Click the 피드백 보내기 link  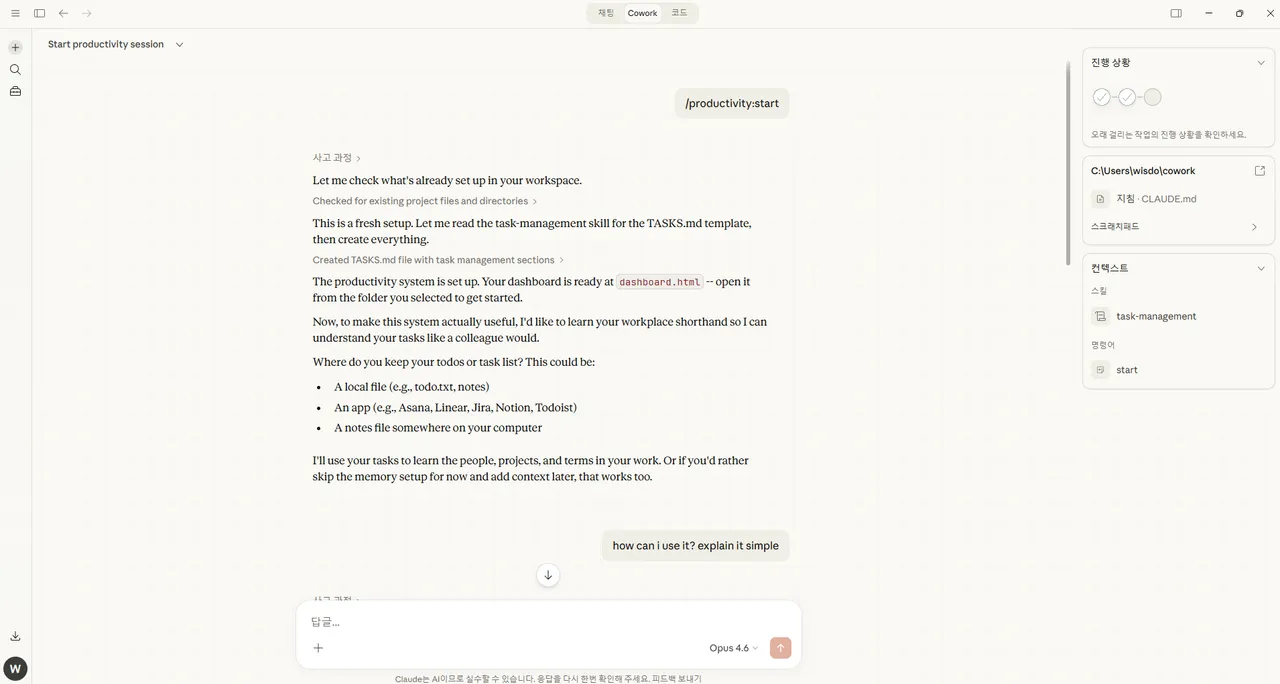pyautogui.click(x=677, y=679)
